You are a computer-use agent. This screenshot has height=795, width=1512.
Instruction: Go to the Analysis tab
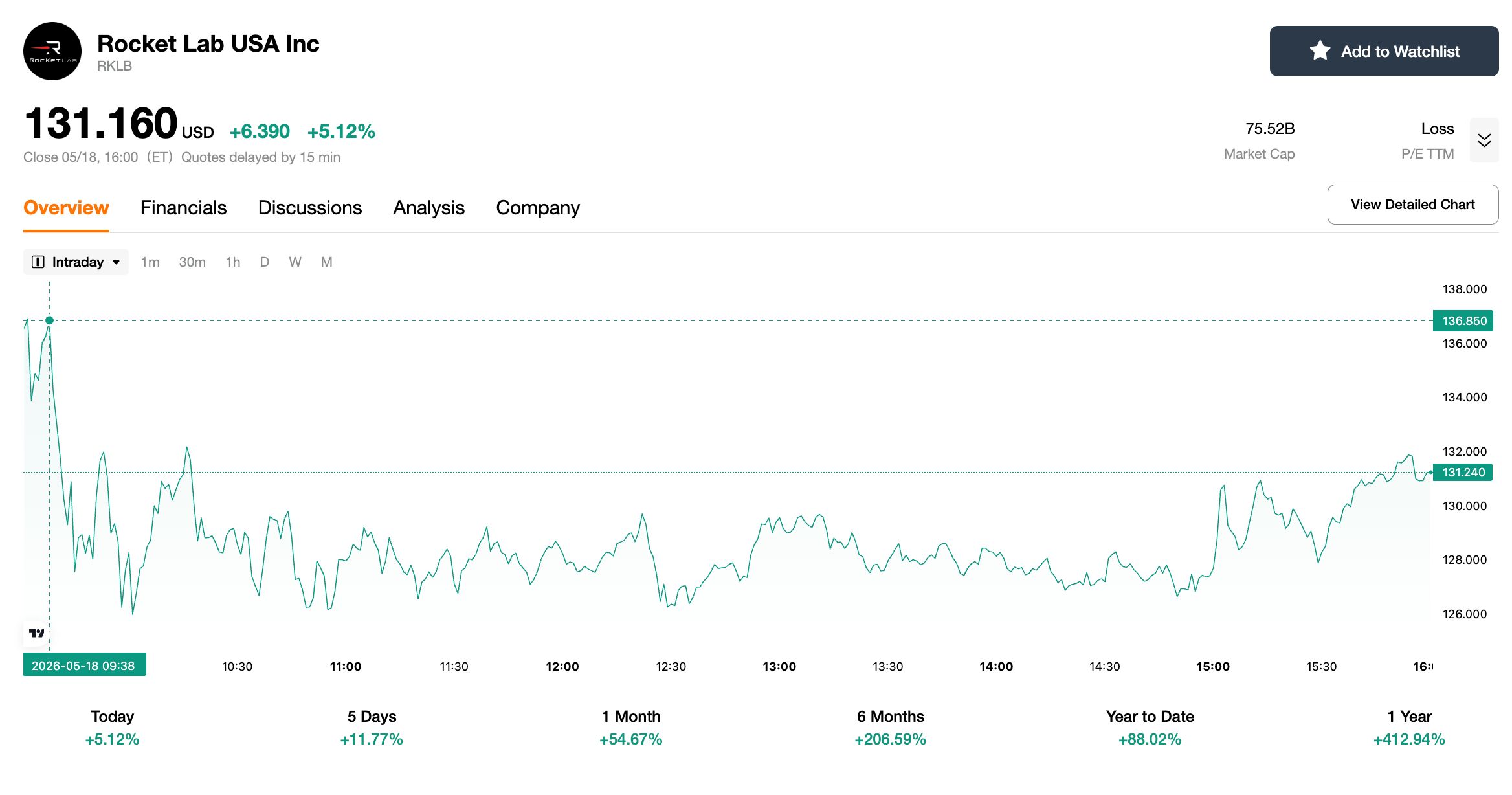pyautogui.click(x=429, y=208)
